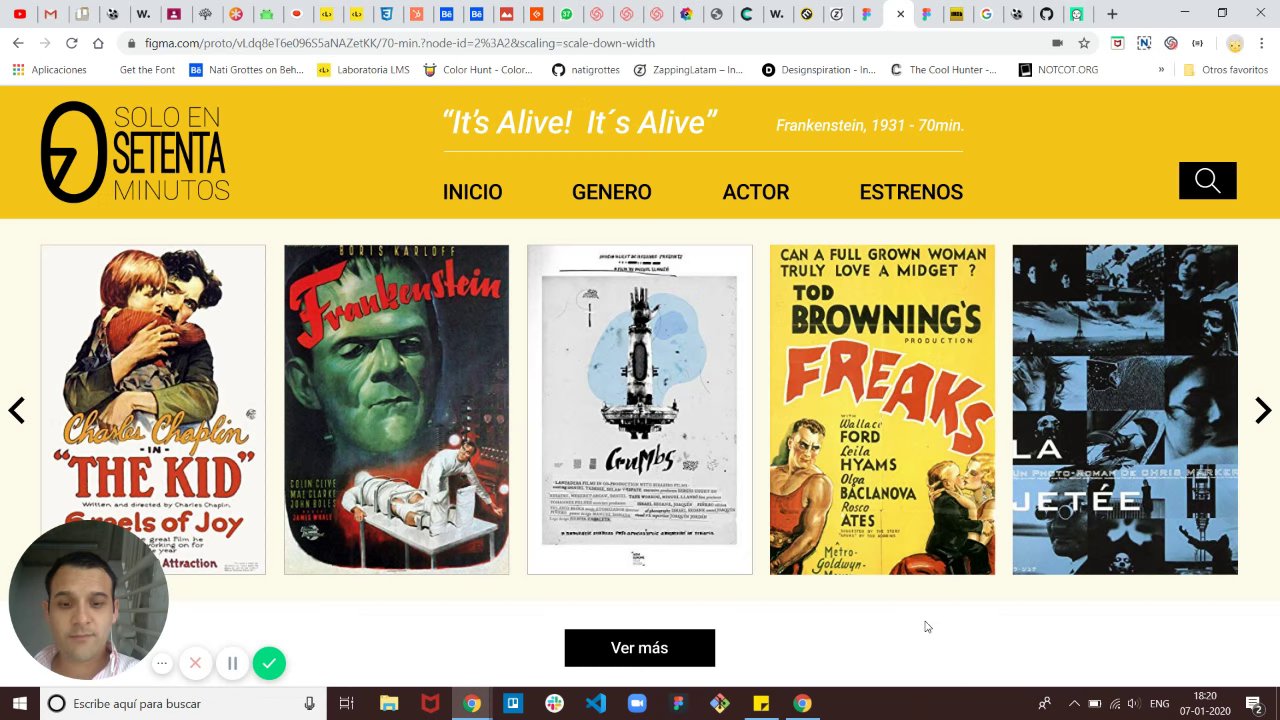Viewport: 1280px width, 720px height.
Task: Open File Explorer from the taskbar
Action: tap(389, 703)
